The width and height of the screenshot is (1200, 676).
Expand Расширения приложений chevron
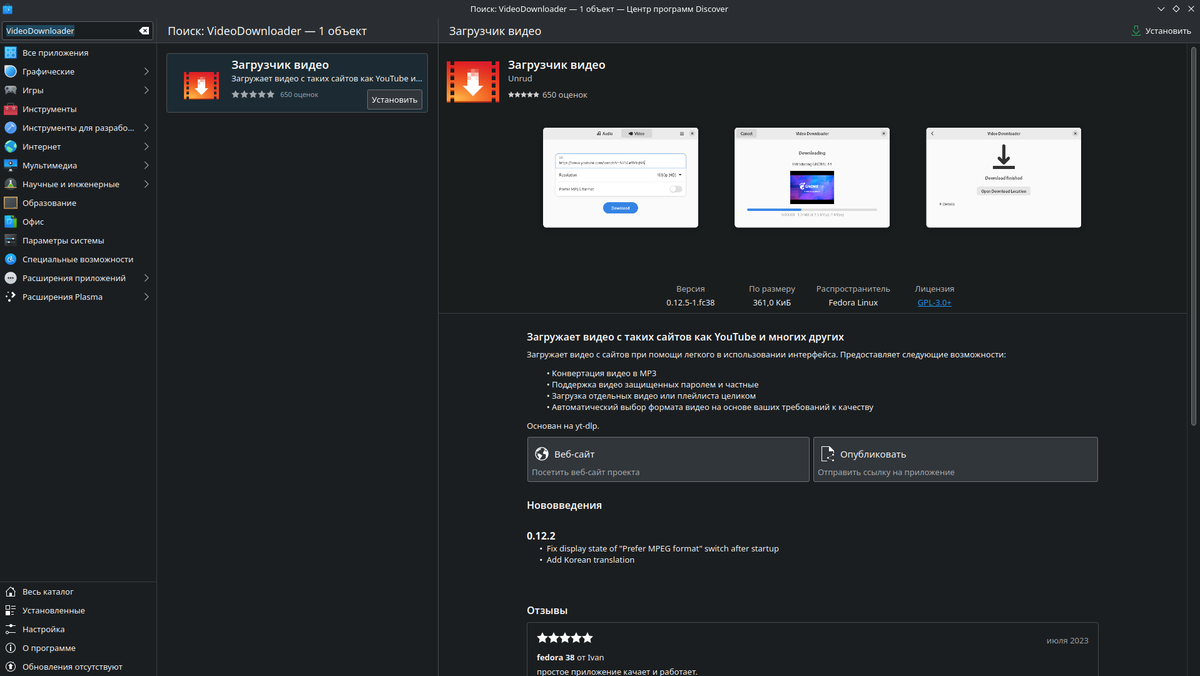tap(146, 278)
